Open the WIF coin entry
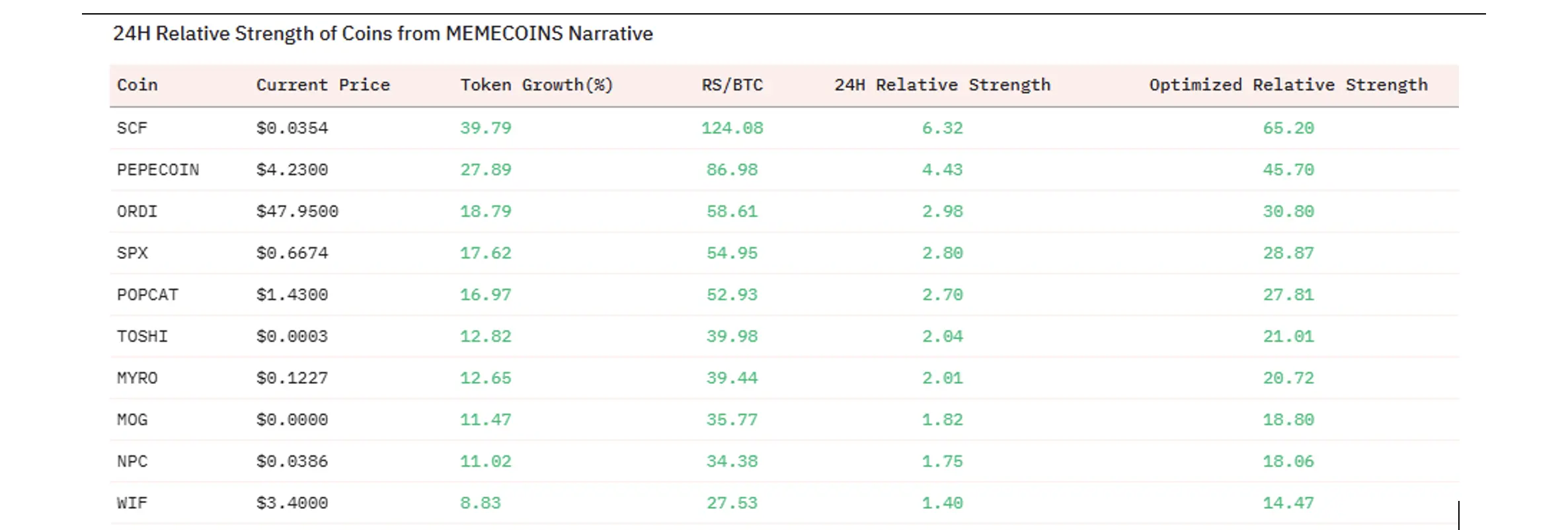This screenshot has width=1568, height=530. point(132,503)
